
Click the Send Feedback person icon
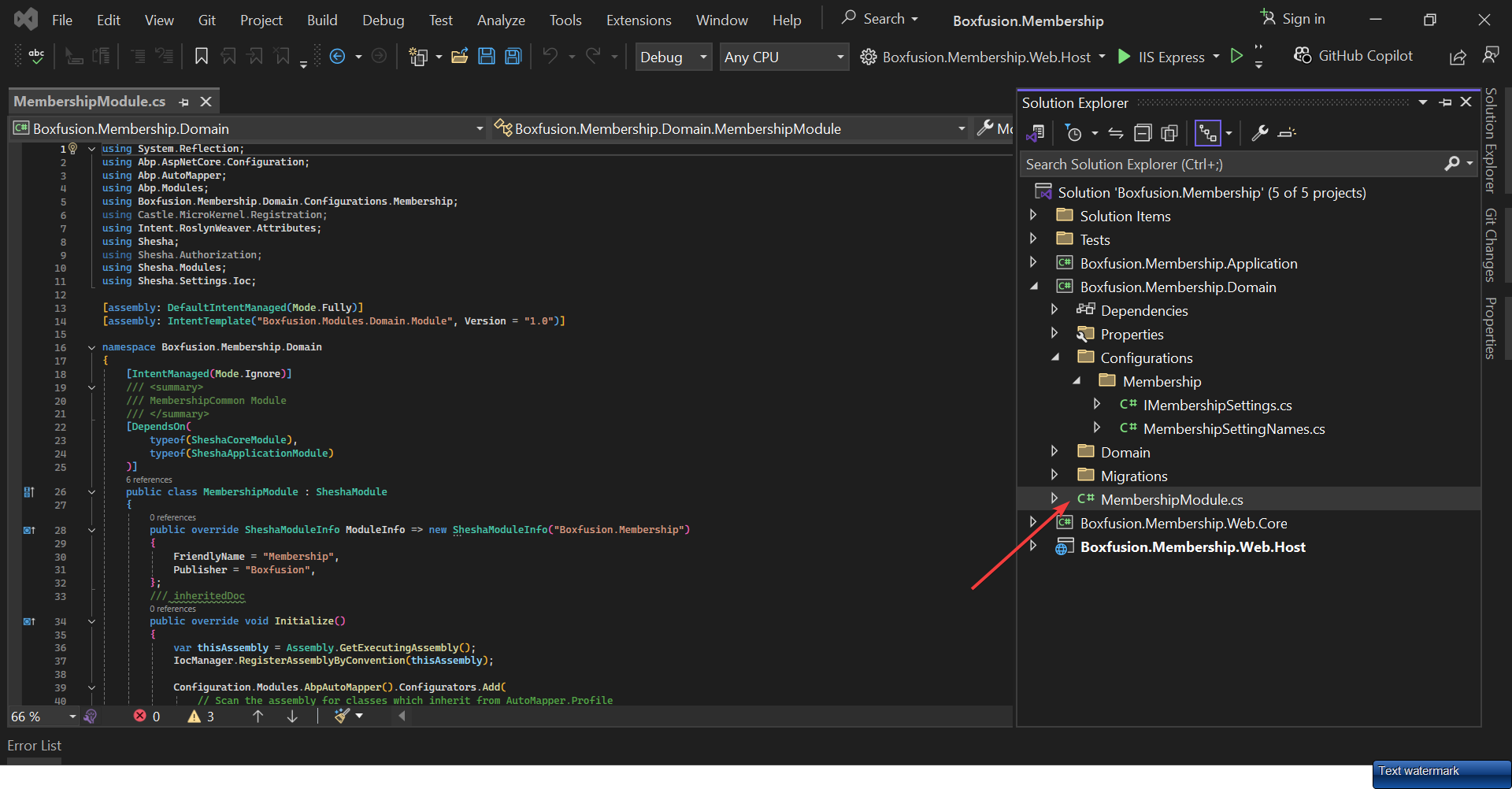(1490, 56)
